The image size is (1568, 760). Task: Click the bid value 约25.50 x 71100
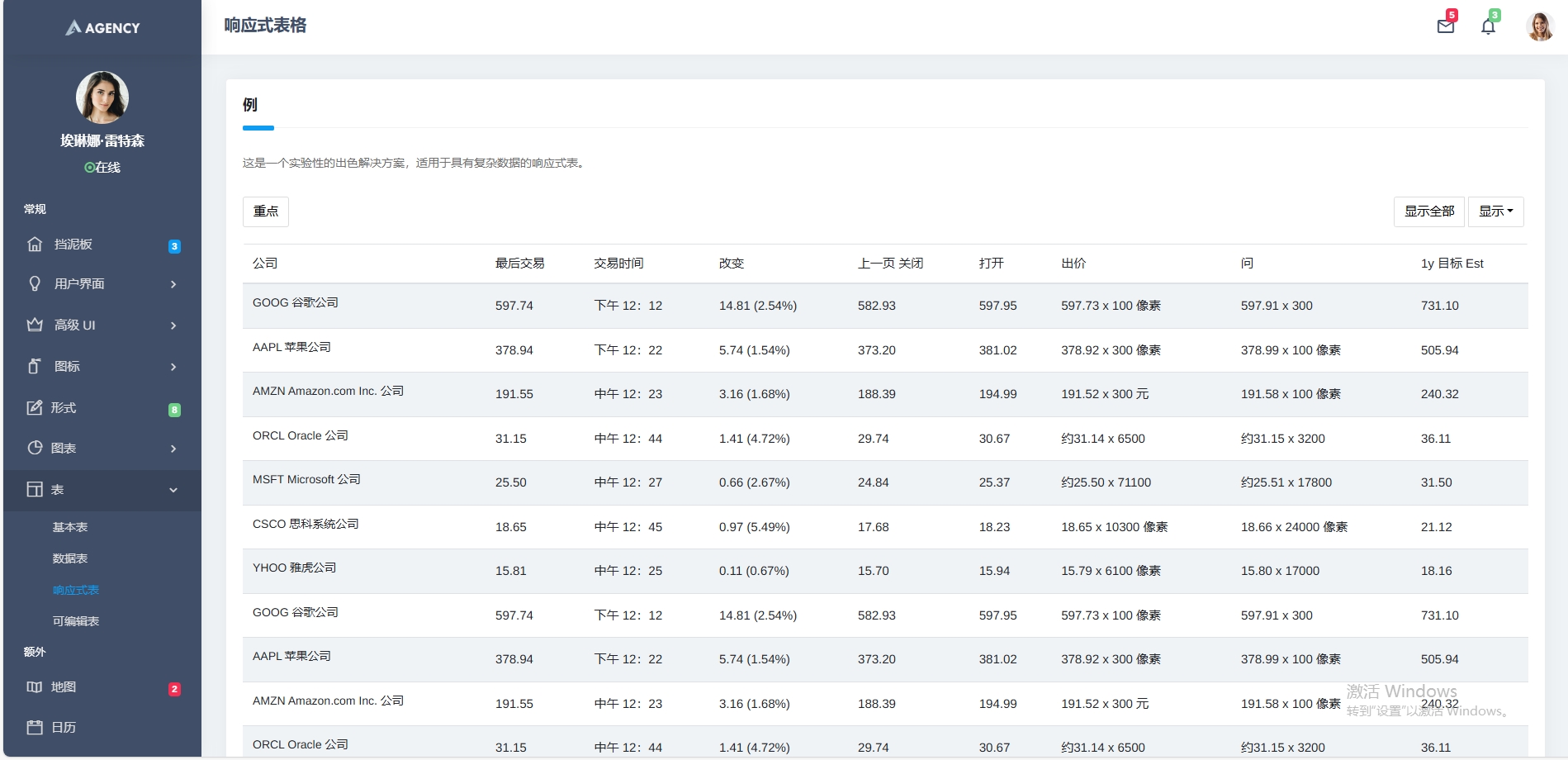(x=1106, y=482)
